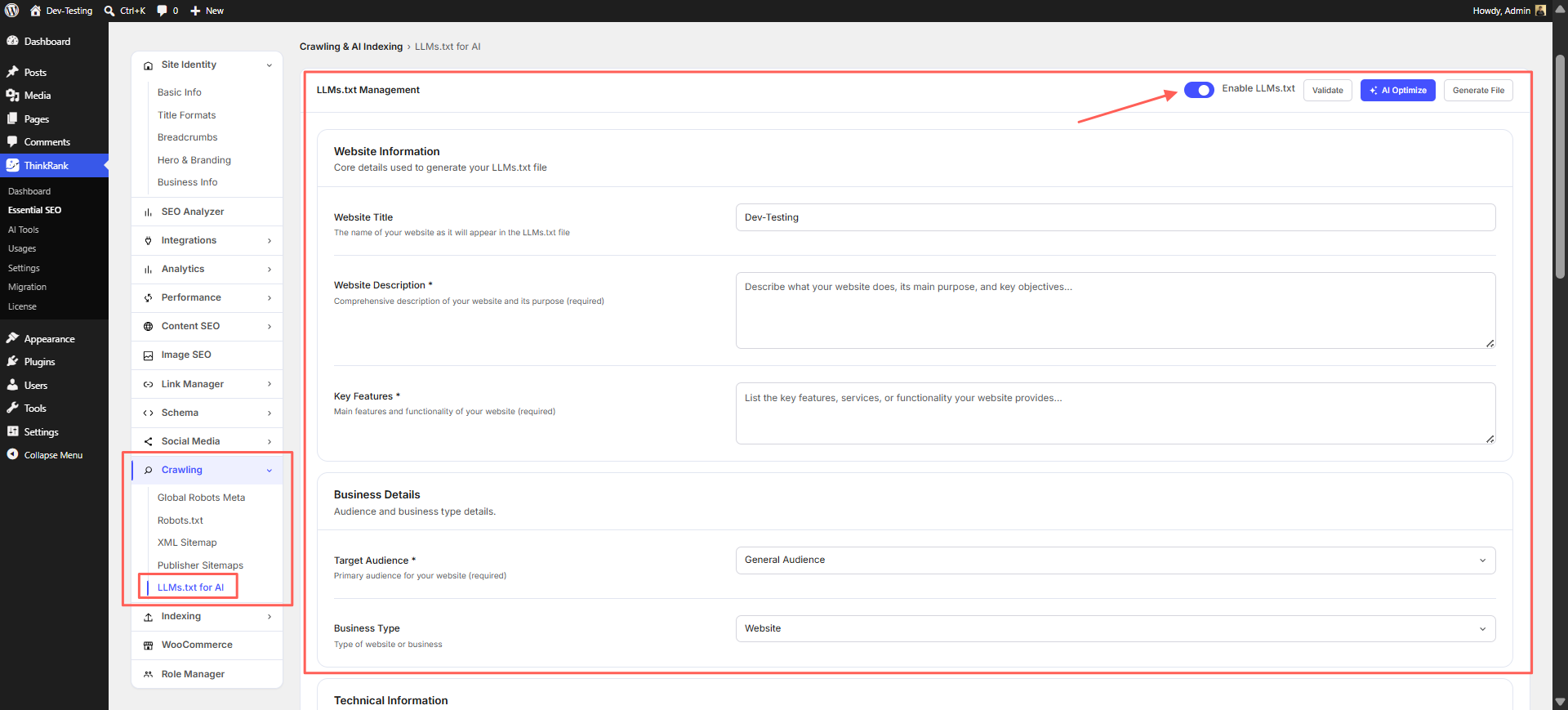Click the Plugins plug icon

[12, 361]
